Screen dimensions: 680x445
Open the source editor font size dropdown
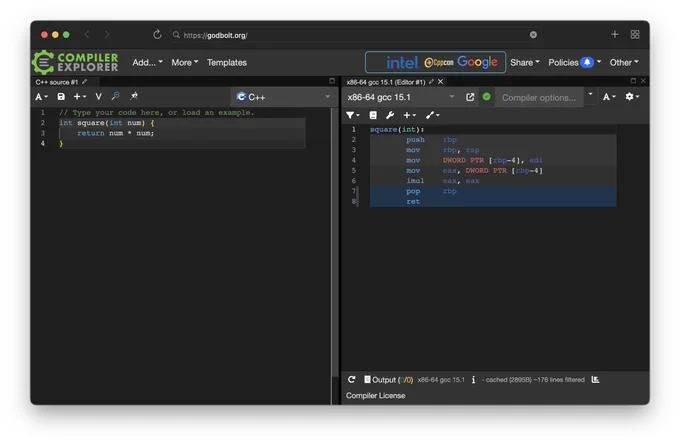tap(41, 97)
